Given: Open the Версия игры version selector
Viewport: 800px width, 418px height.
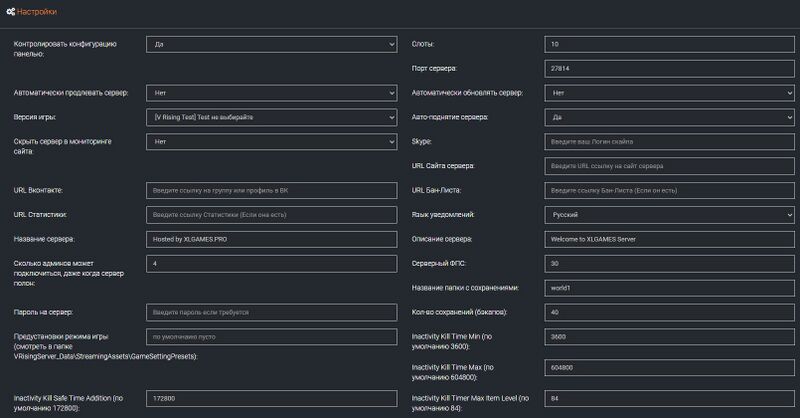Looking at the screenshot, I should tap(272, 117).
